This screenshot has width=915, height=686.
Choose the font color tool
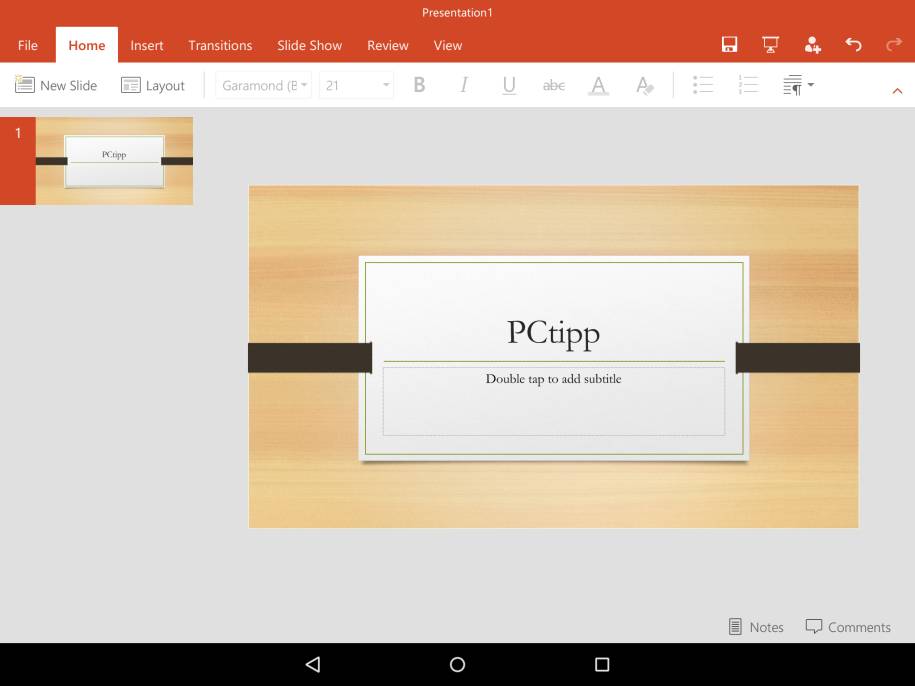pos(598,86)
